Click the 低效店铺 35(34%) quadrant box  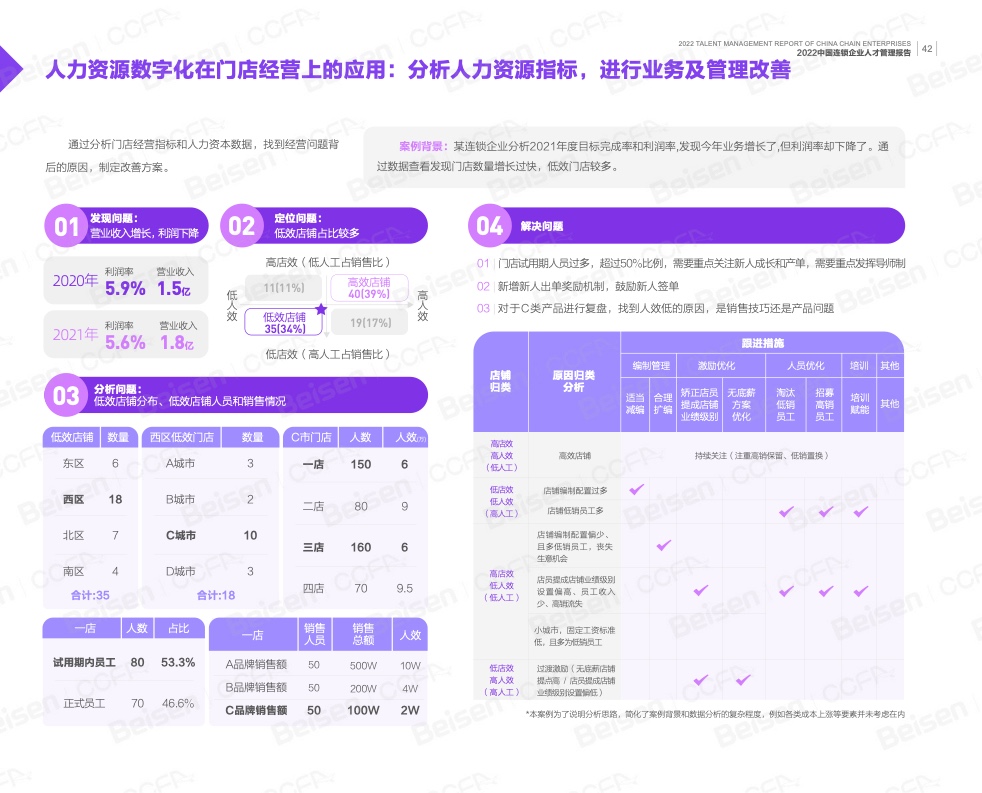click(x=285, y=322)
